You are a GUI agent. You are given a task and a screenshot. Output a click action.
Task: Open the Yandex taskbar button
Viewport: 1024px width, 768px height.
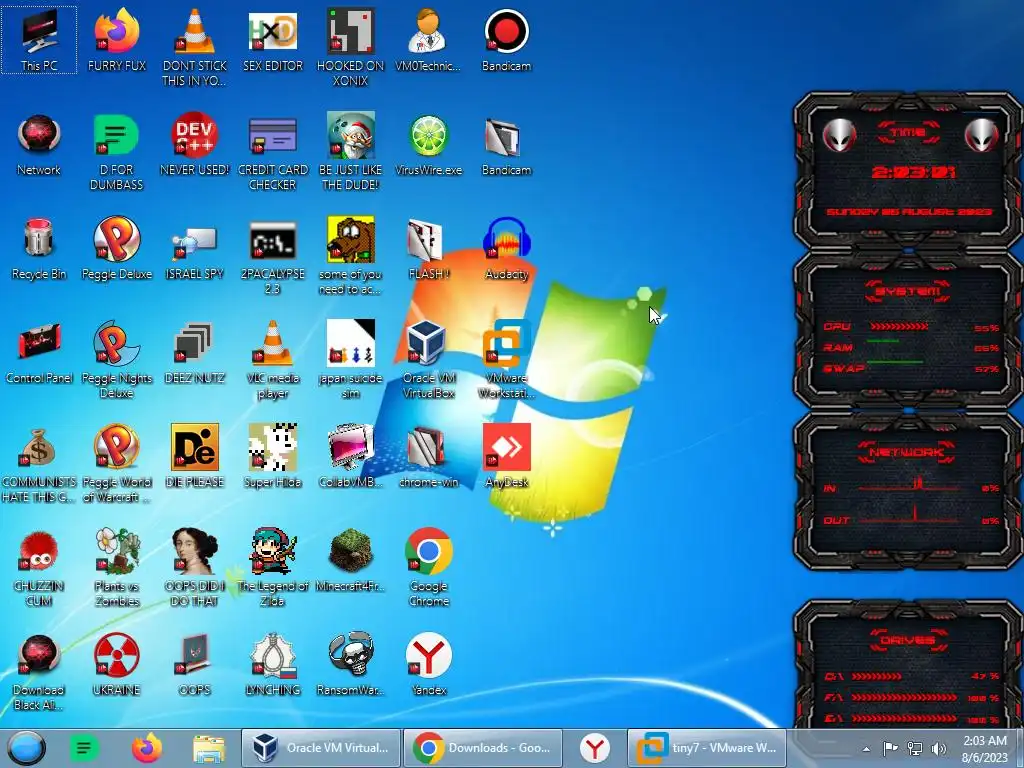coord(594,748)
